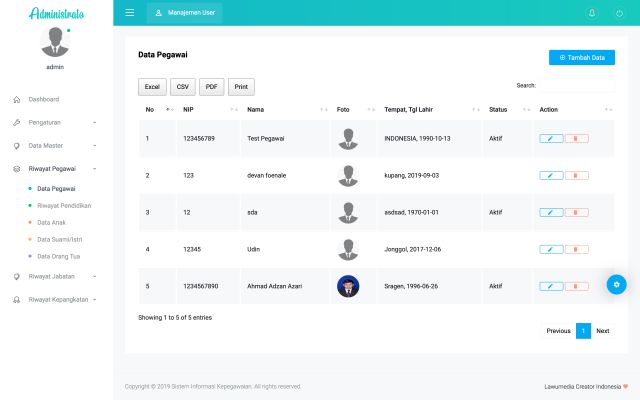
Task: Click the Tambah Data button
Action: pos(582,58)
